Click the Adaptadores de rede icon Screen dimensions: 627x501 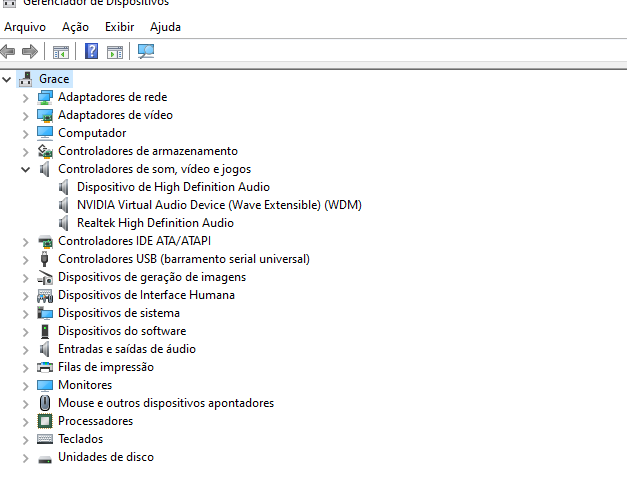click(45, 97)
